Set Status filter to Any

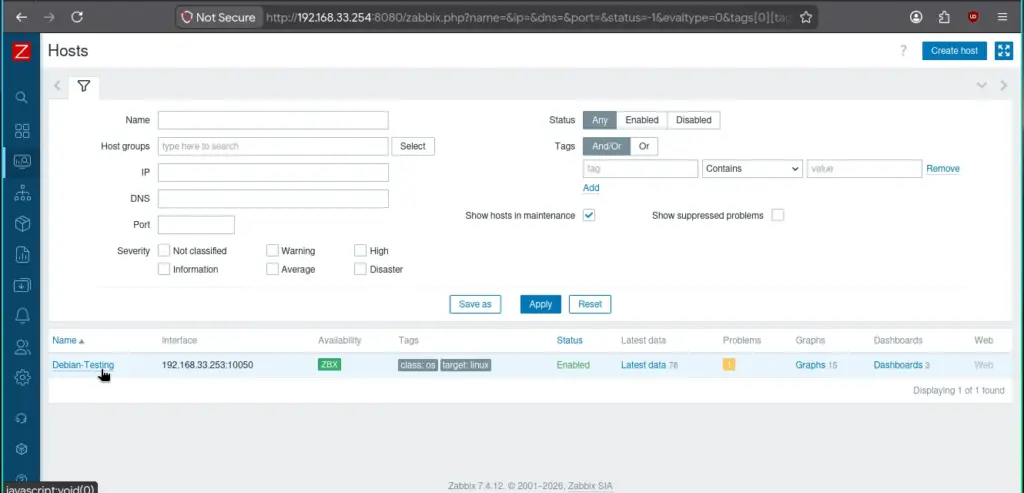pyautogui.click(x=600, y=120)
